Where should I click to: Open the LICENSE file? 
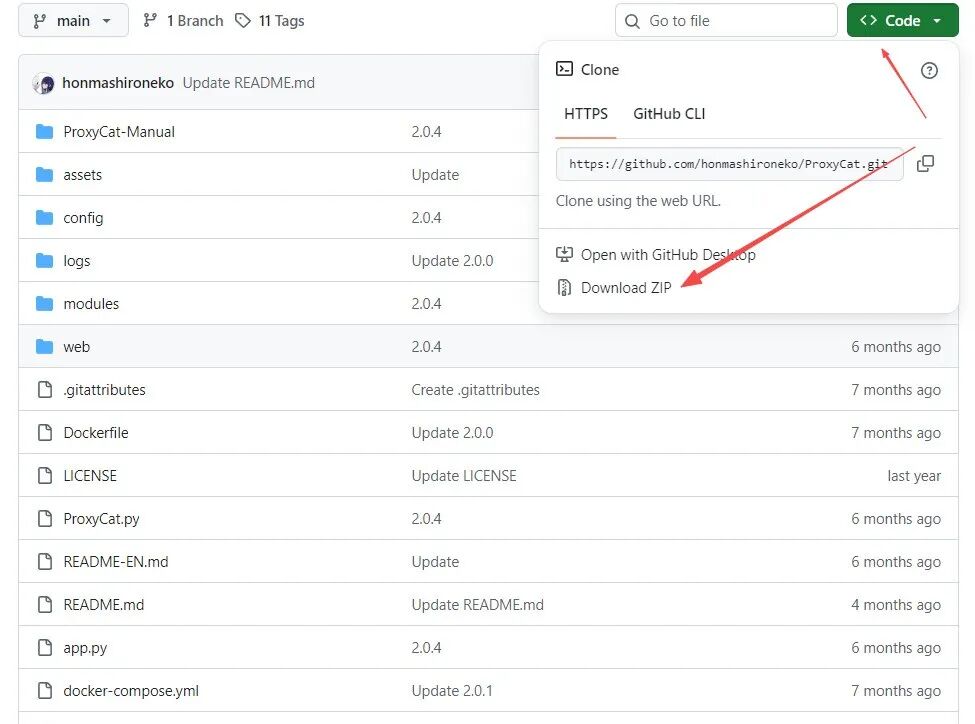tap(90, 476)
